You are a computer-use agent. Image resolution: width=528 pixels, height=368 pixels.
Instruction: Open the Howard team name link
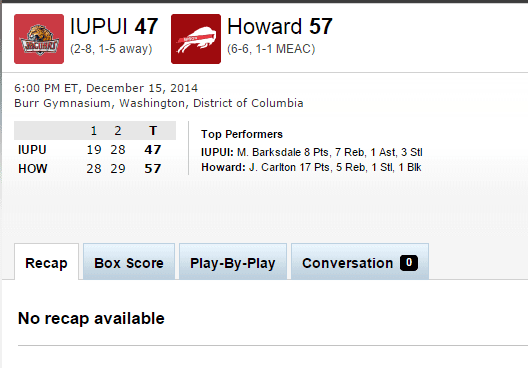click(x=264, y=26)
